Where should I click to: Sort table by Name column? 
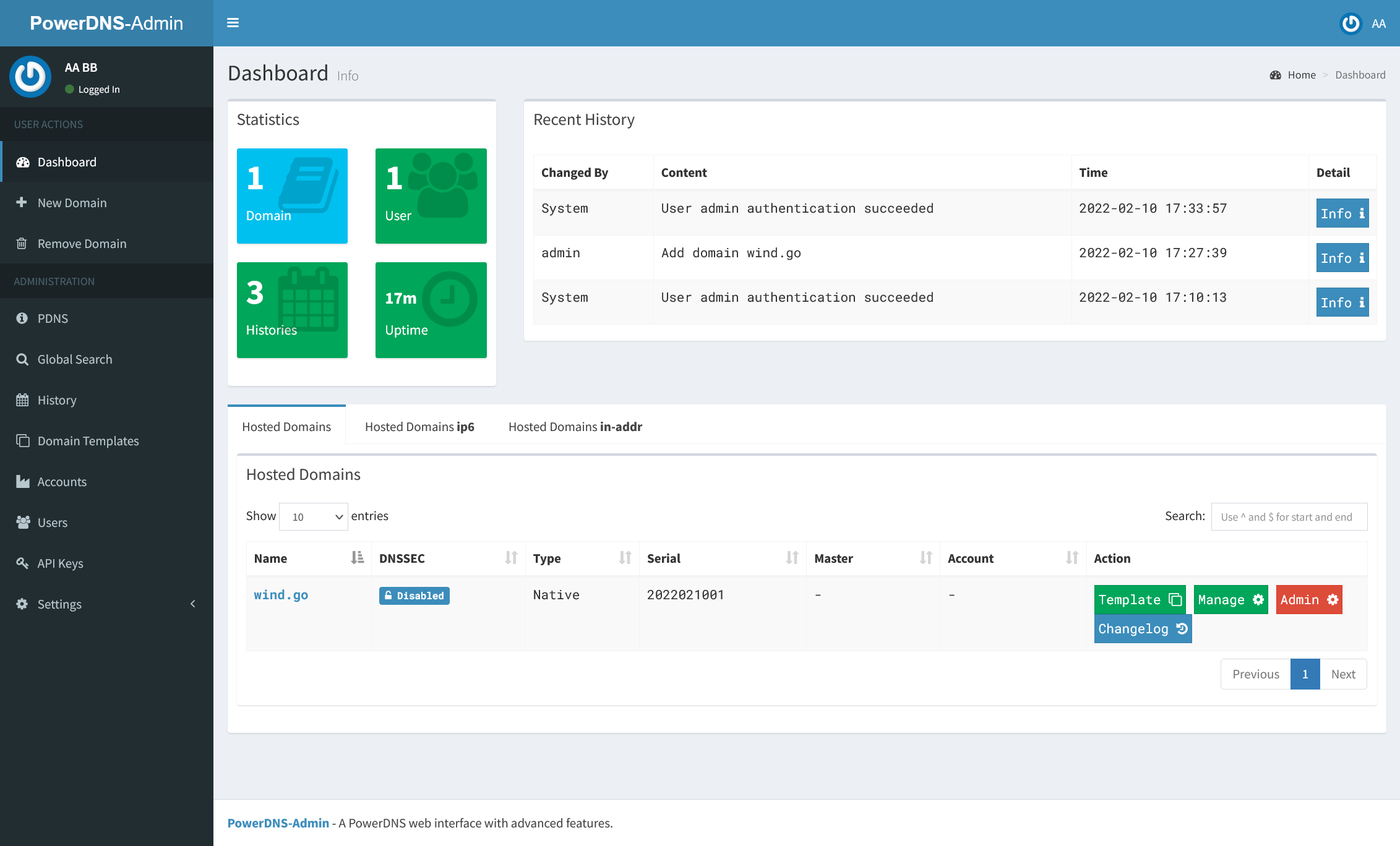(309, 558)
